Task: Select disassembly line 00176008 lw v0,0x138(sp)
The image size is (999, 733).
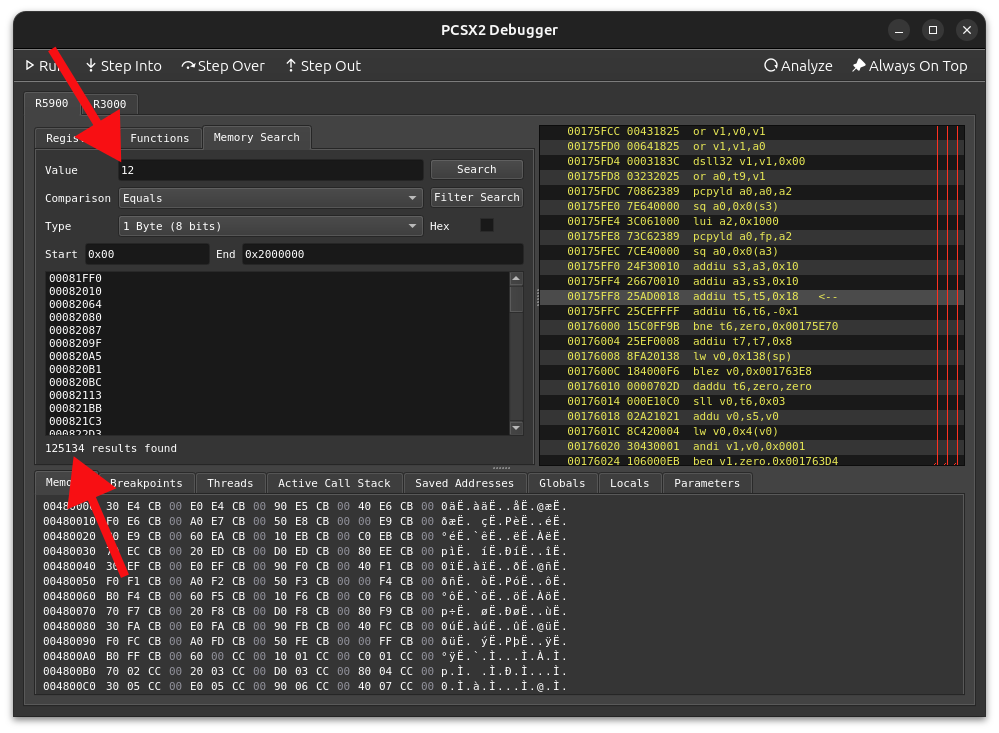Action: point(752,356)
